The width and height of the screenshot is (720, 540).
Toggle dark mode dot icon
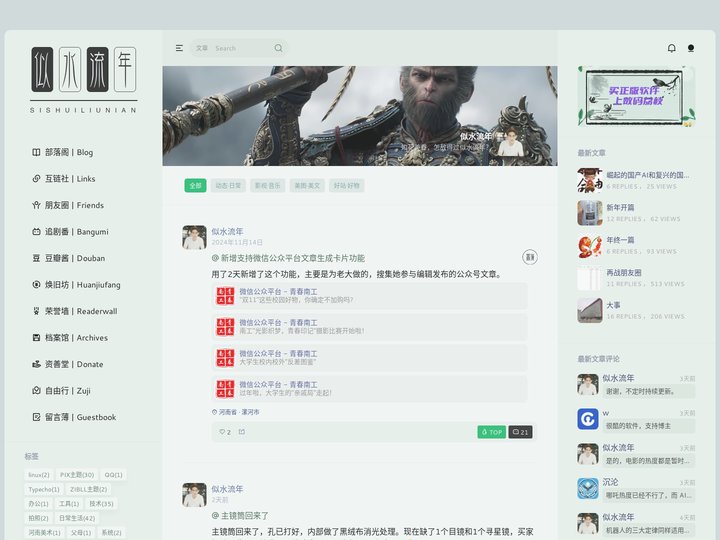pyautogui.click(x=691, y=48)
